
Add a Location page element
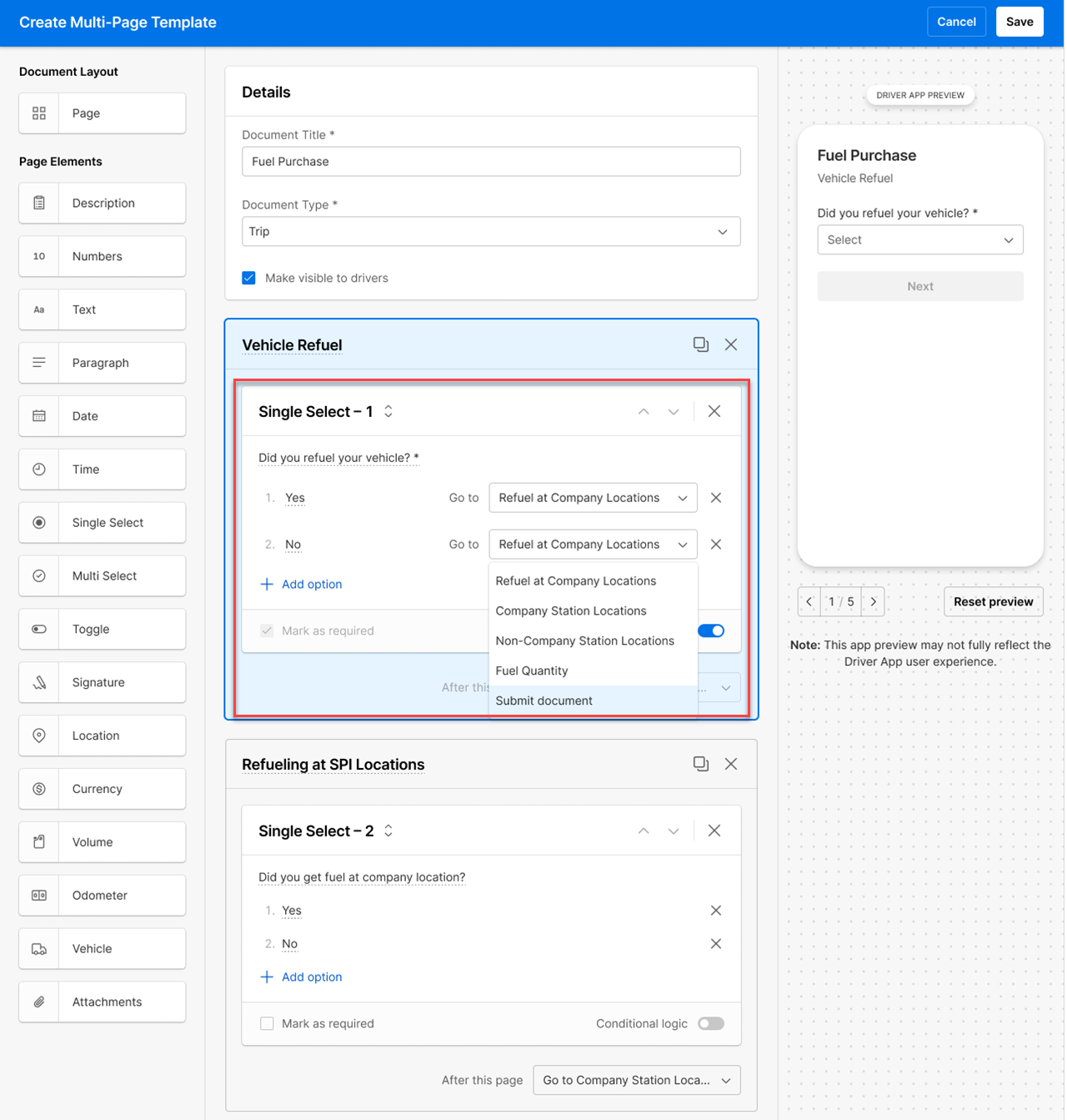[x=102, y=736]
